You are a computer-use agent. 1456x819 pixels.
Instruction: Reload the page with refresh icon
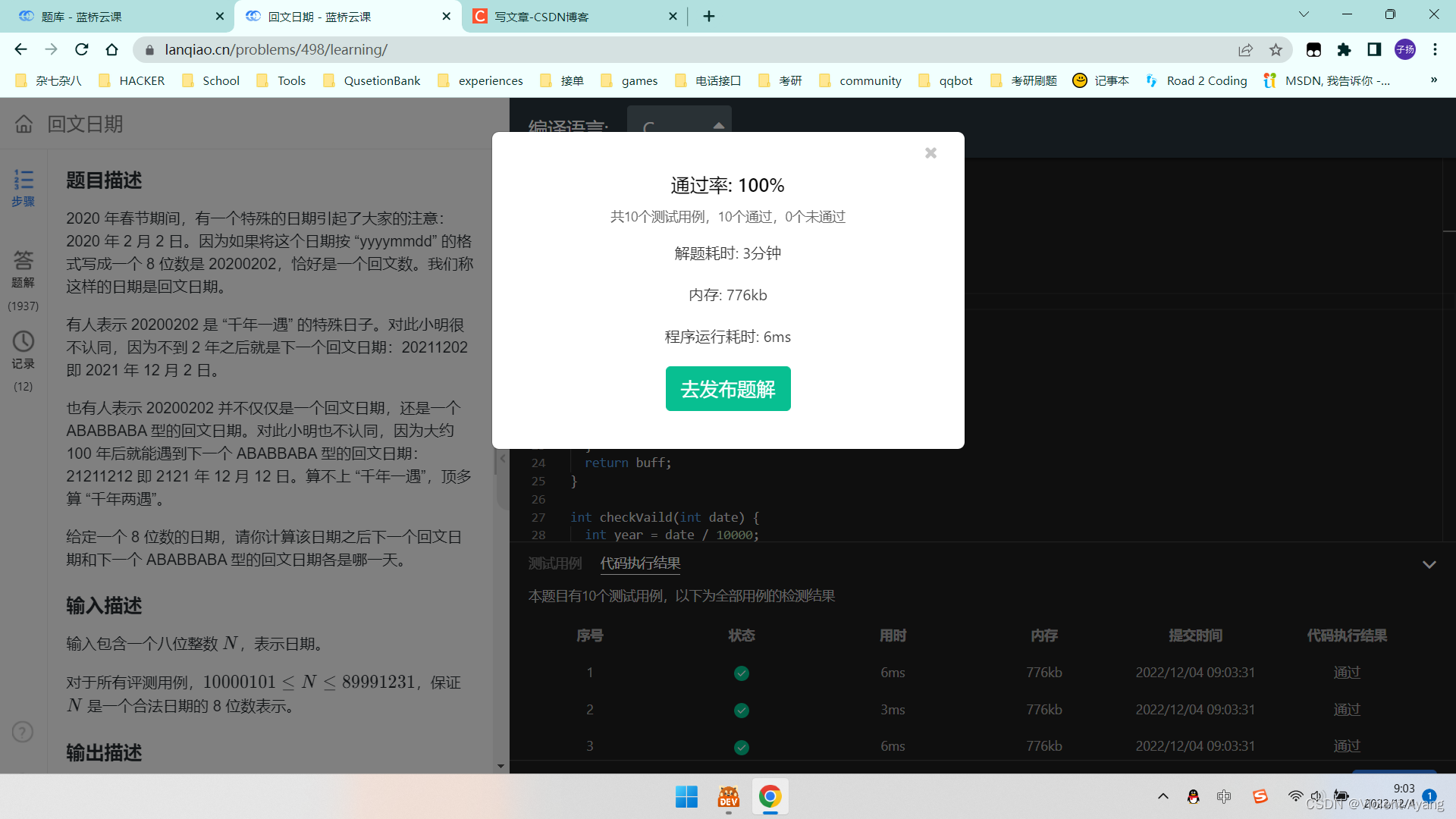(81, 49)
